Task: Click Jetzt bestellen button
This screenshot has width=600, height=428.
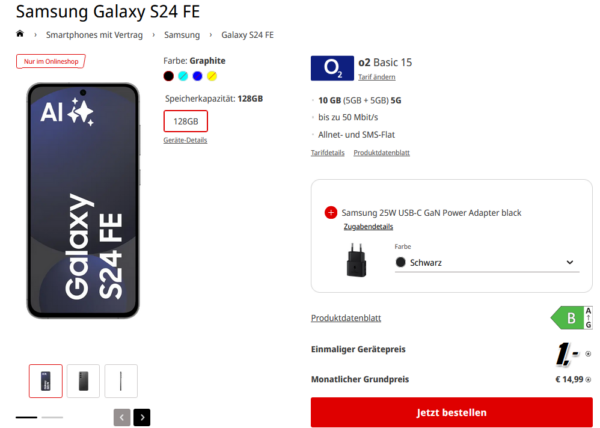Action: (x=451, y=412)
